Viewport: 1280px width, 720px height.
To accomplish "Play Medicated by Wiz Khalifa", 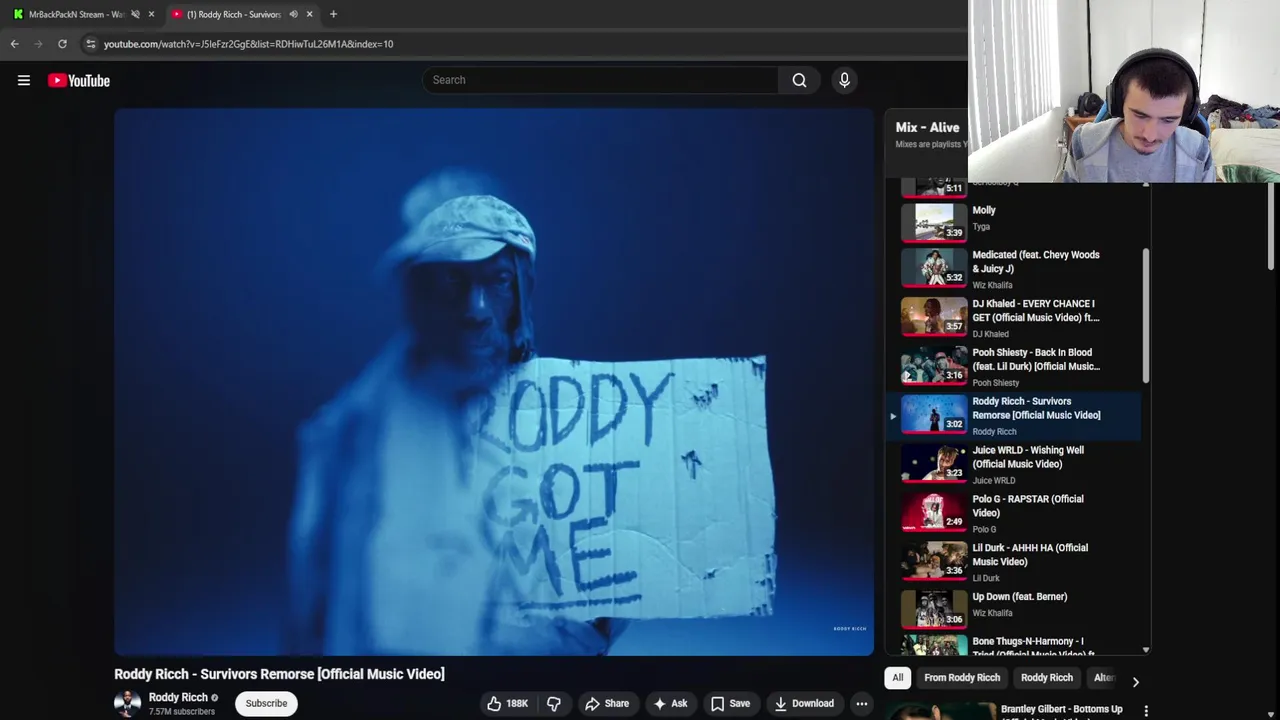I will (x=1014, y=268).
